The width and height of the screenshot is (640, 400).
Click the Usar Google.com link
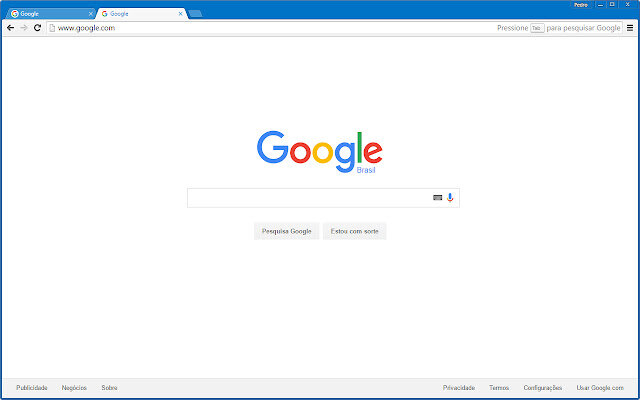point(600,388)
